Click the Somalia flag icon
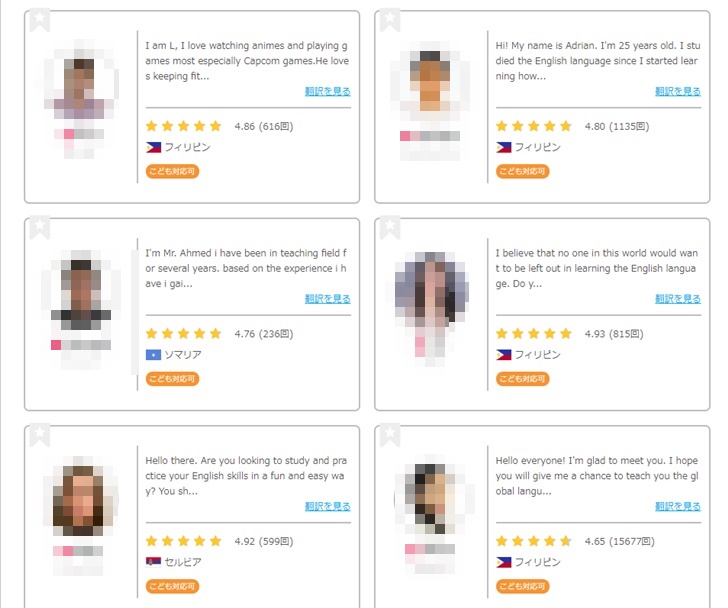 [x=153, y=355]
